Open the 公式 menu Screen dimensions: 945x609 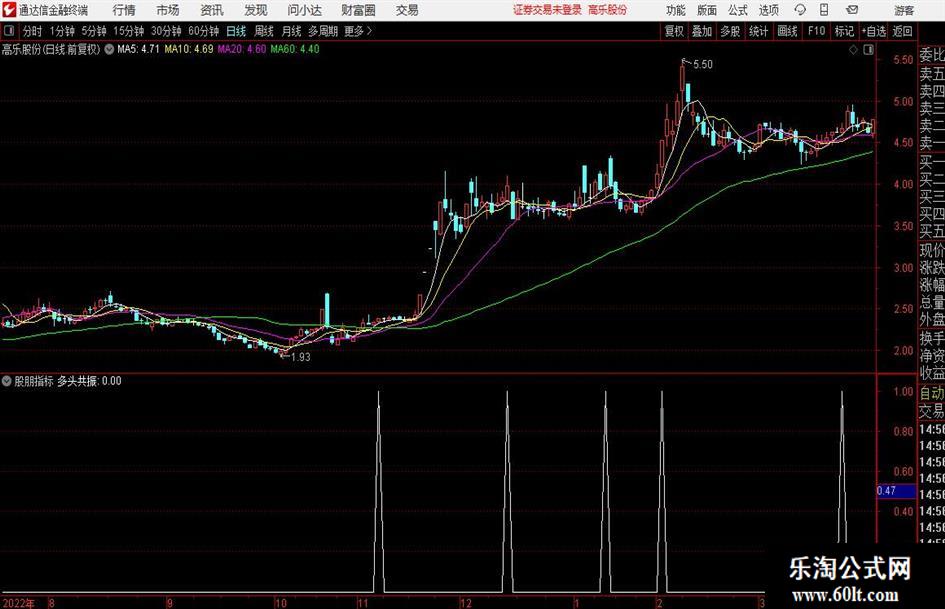point(738,10)
